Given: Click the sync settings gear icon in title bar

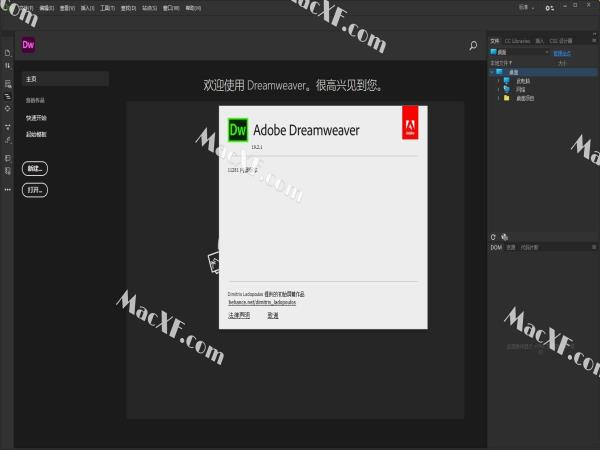Looking at the screenshot, I should (x=549, y=8).
